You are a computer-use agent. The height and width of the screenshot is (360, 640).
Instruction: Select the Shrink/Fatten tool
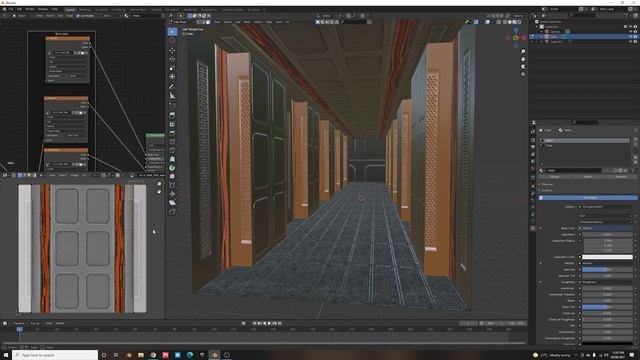[x=172, y=194]
